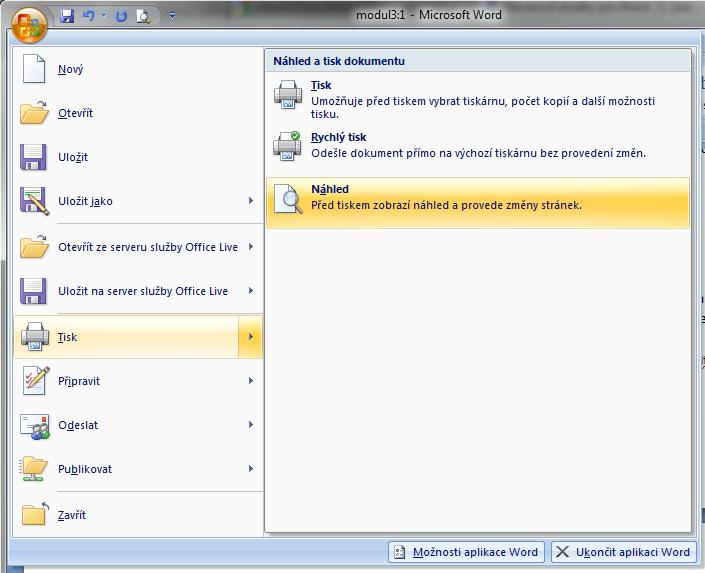Open Customize Quick Access Toolbar dropdown

[x=172, y=16]
